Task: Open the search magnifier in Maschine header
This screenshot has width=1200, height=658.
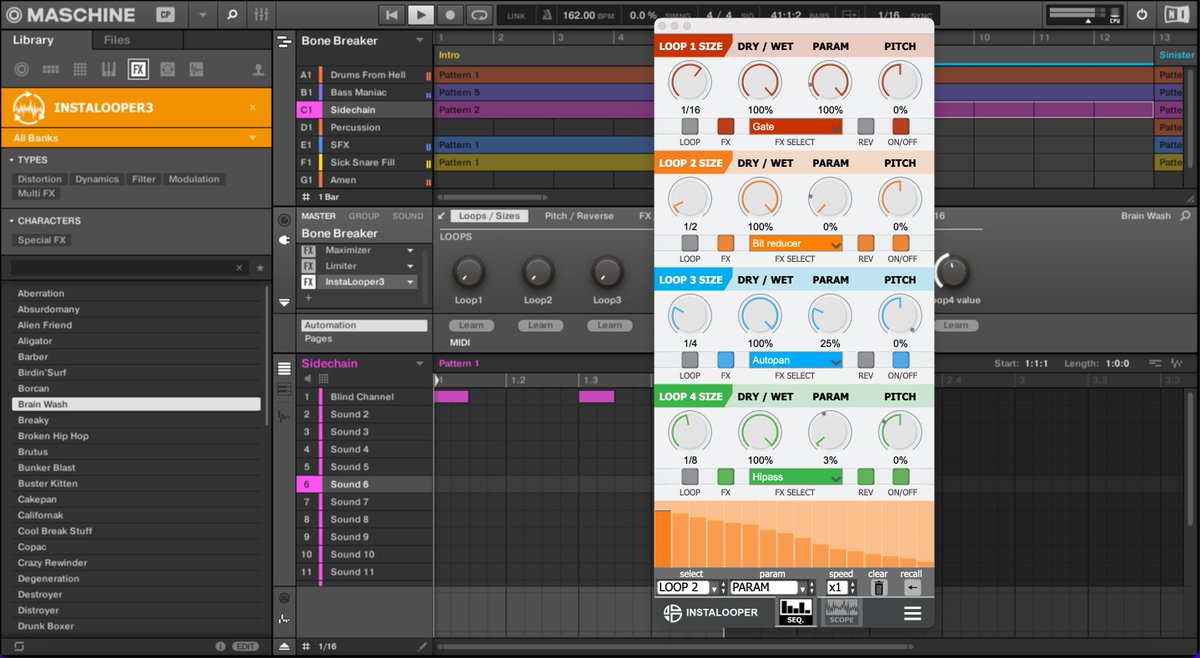Action: [232, 15]
